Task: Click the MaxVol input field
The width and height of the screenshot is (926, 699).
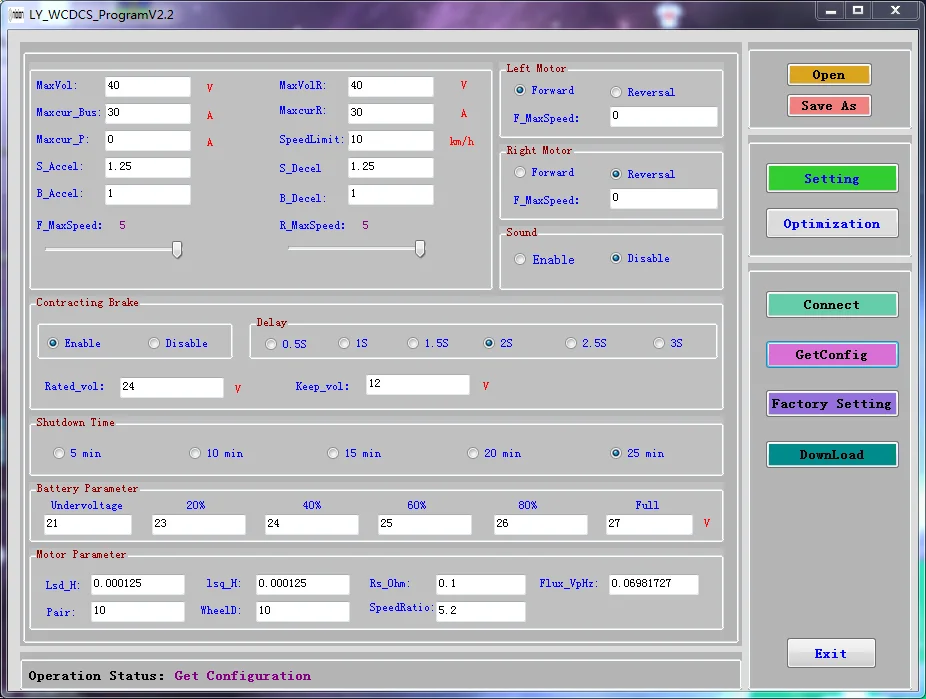Action: pyautogui.click(x=146, y=87)
